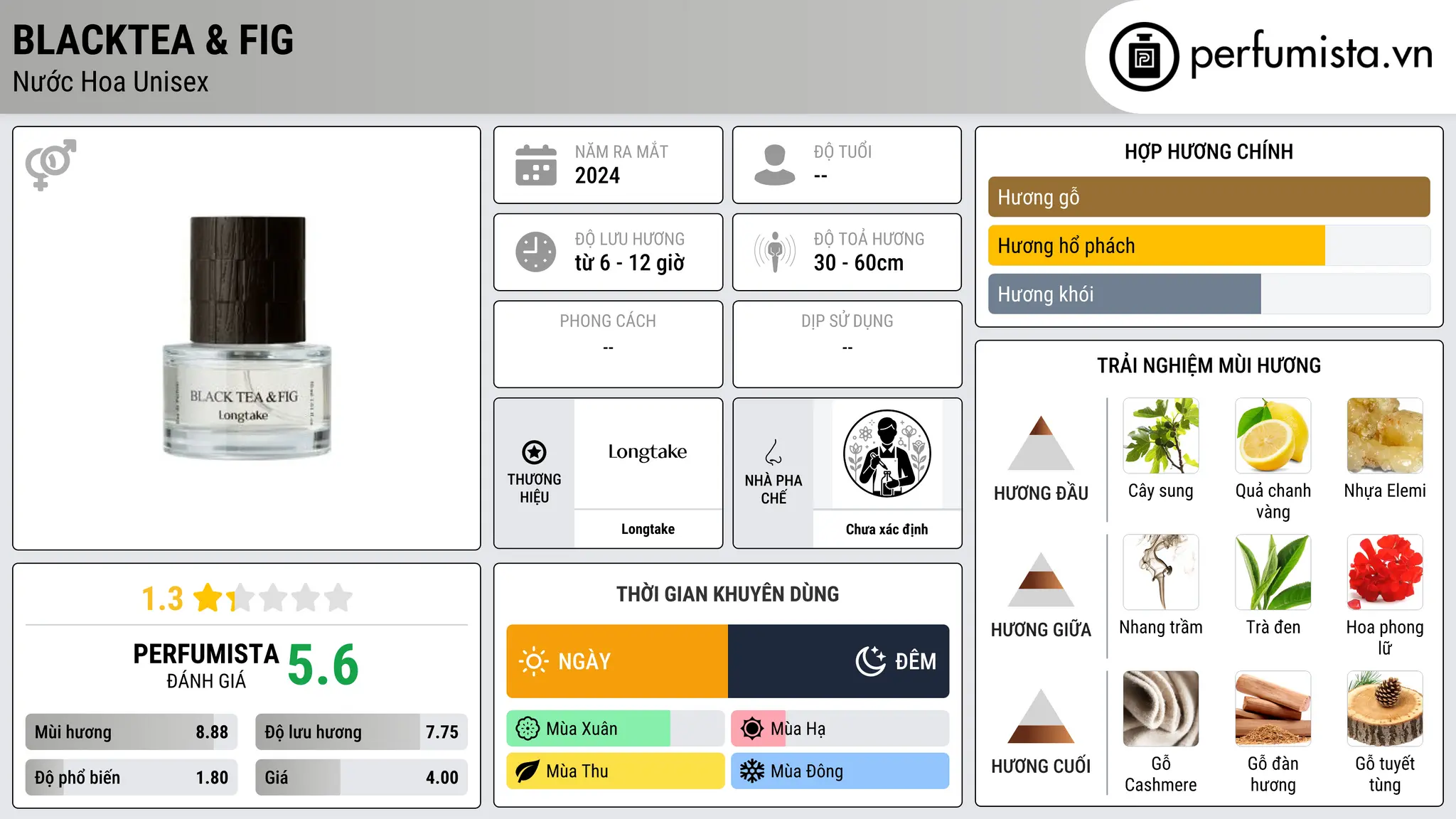Click the Phong cách card
Image resolution: width=1456 pixels, height=819 pixels.
(608, 344)
